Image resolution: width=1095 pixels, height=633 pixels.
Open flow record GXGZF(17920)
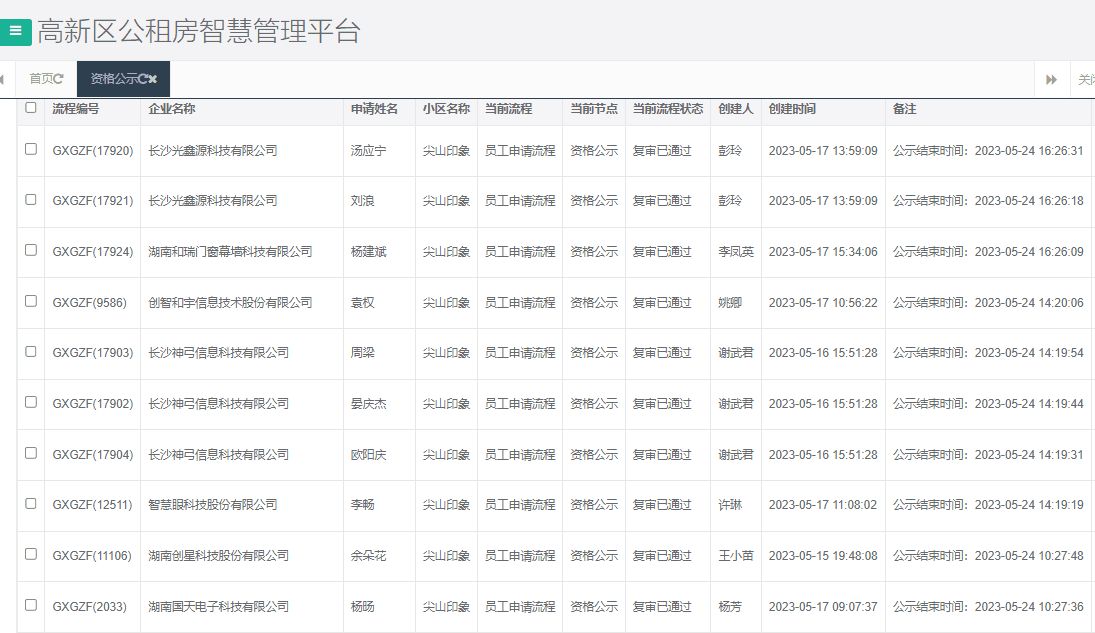pos(92,150)
